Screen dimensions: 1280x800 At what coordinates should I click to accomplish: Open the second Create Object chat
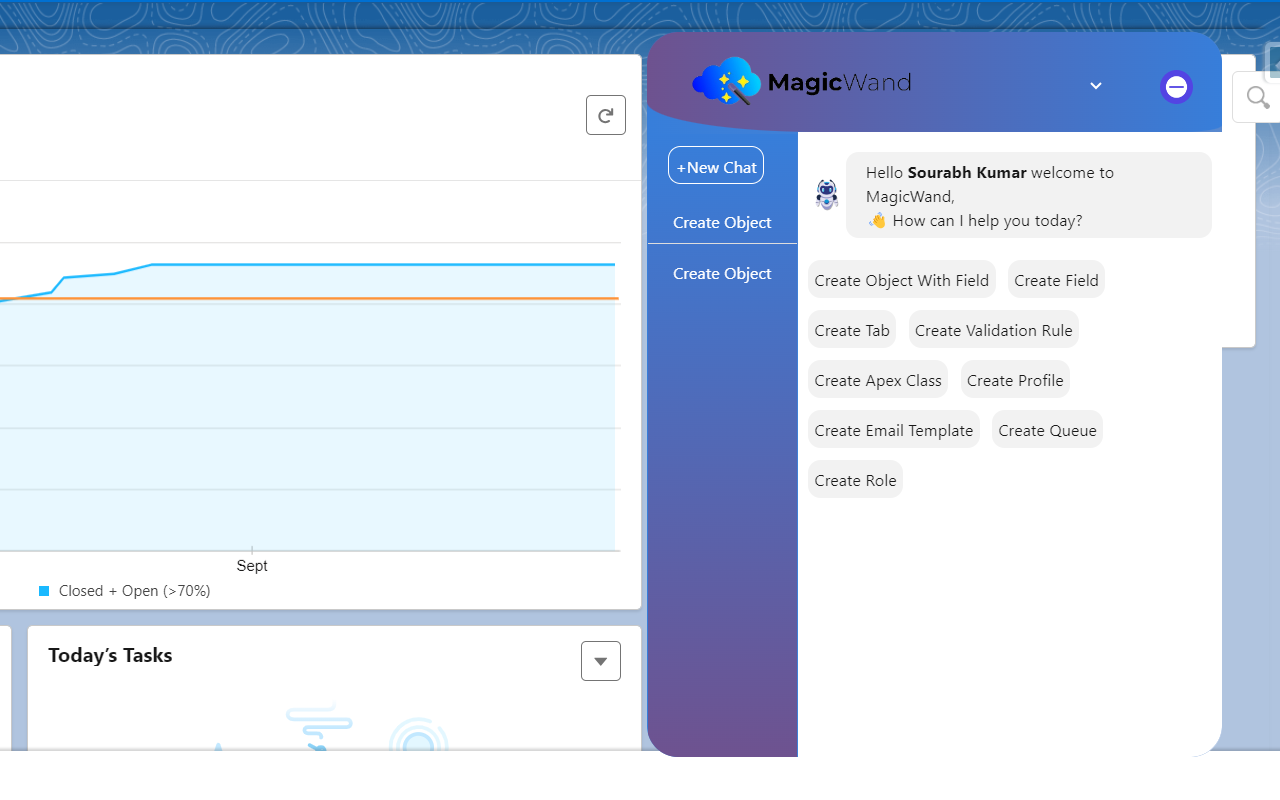coord(722,273)
